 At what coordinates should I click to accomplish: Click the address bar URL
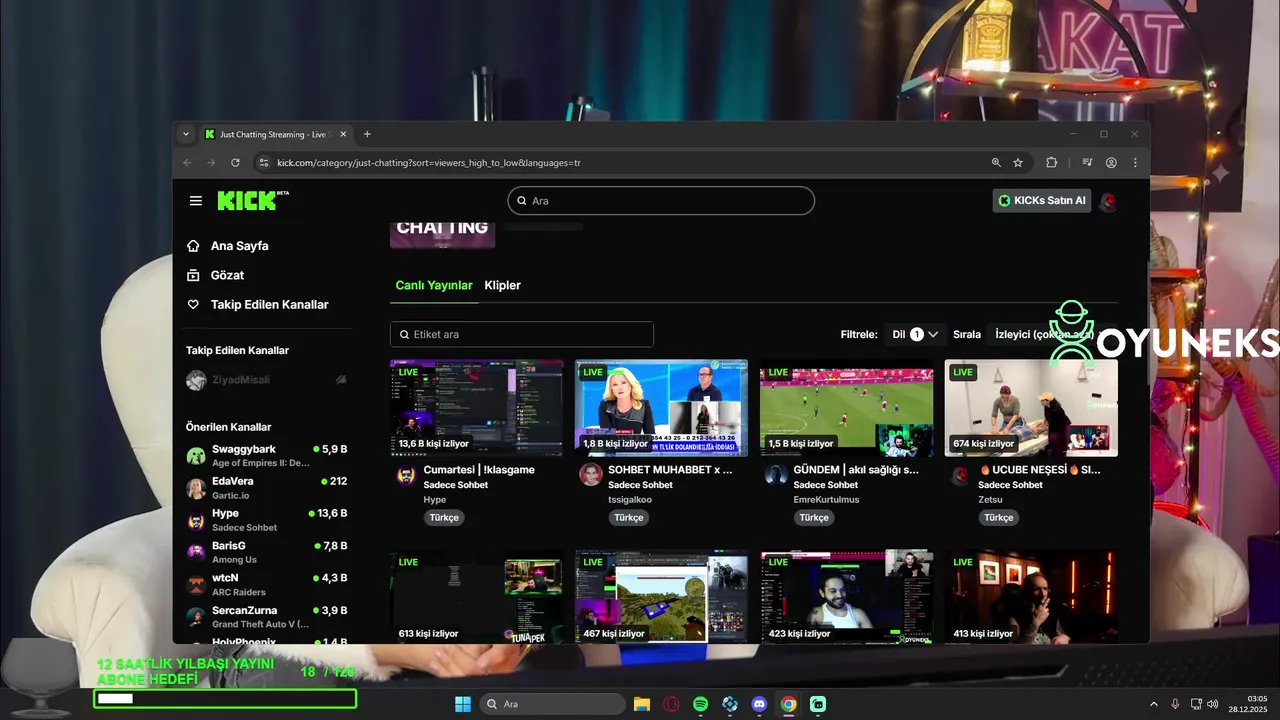(x=429, y=162)
